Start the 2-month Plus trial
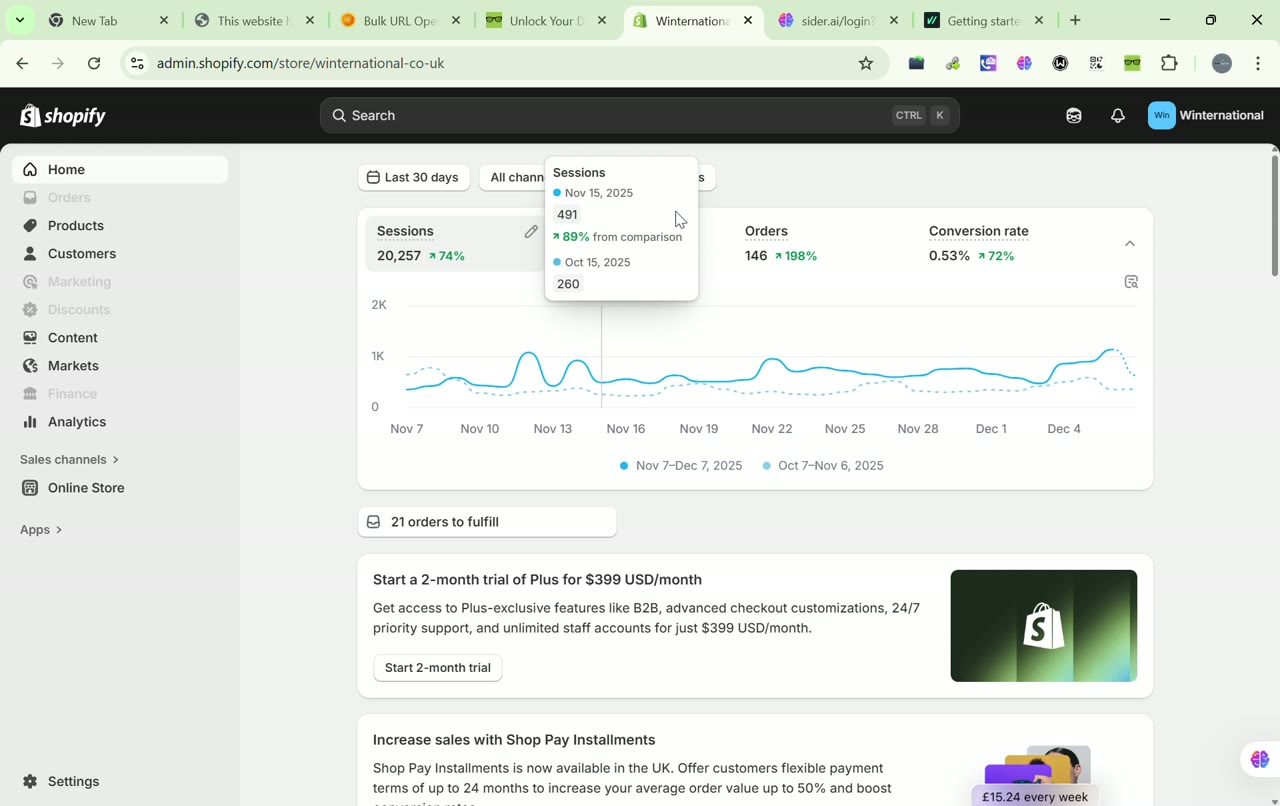1280x806 pixels. (x=438, y=668)
